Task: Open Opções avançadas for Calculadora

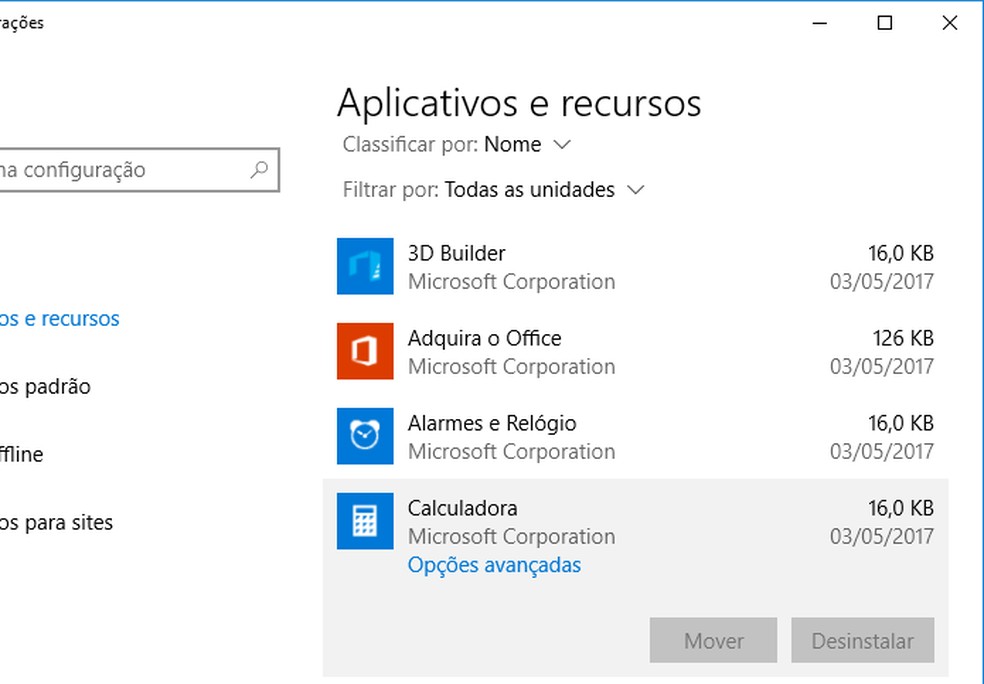Action: click(x=494, y=565)
